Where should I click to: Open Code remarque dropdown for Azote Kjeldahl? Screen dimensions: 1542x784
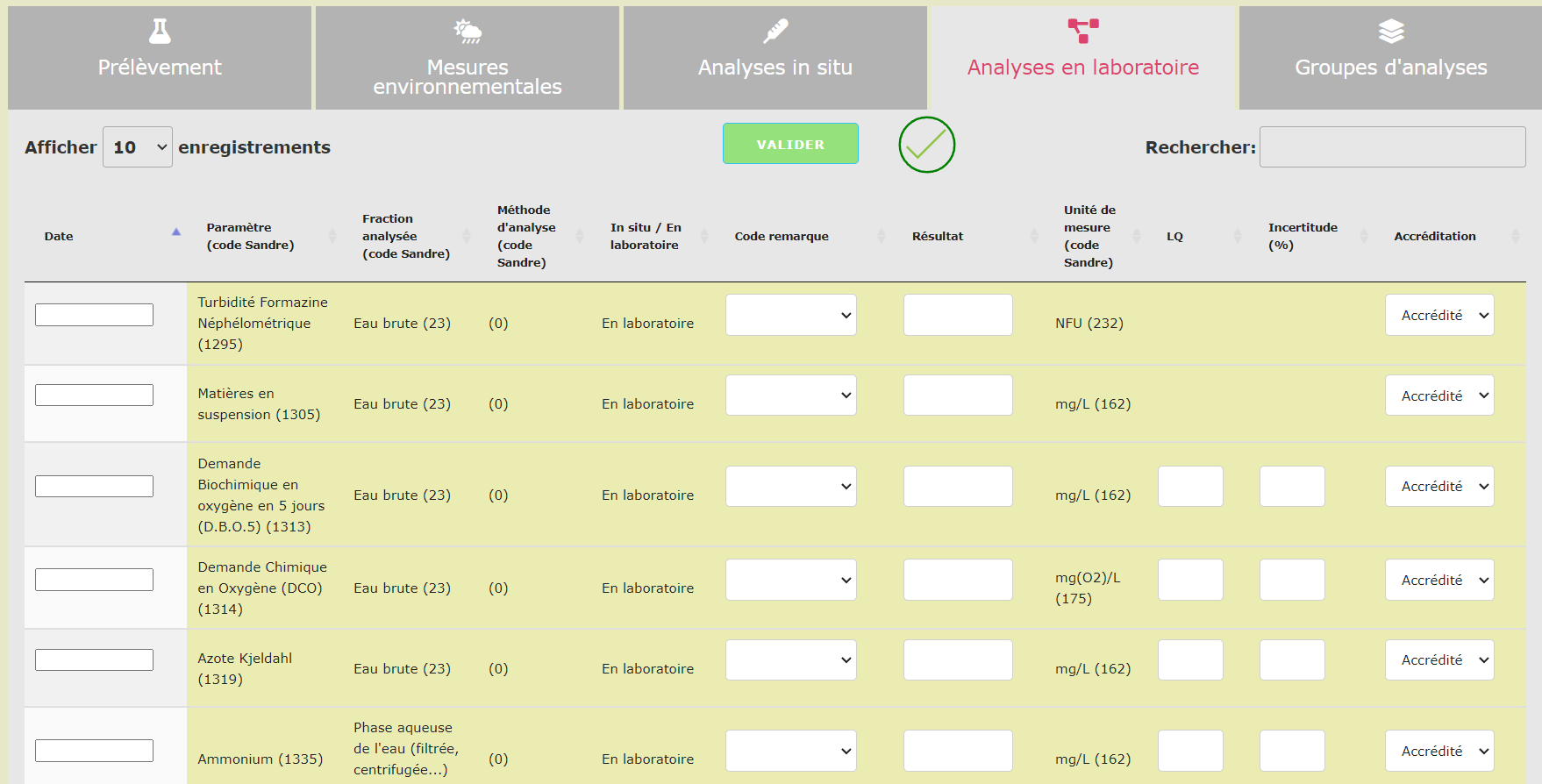click(x=790, y=660)
